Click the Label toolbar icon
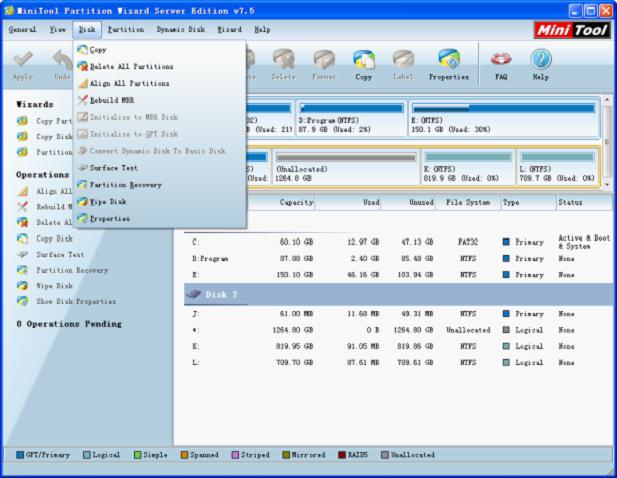 (x=403, y=59)
